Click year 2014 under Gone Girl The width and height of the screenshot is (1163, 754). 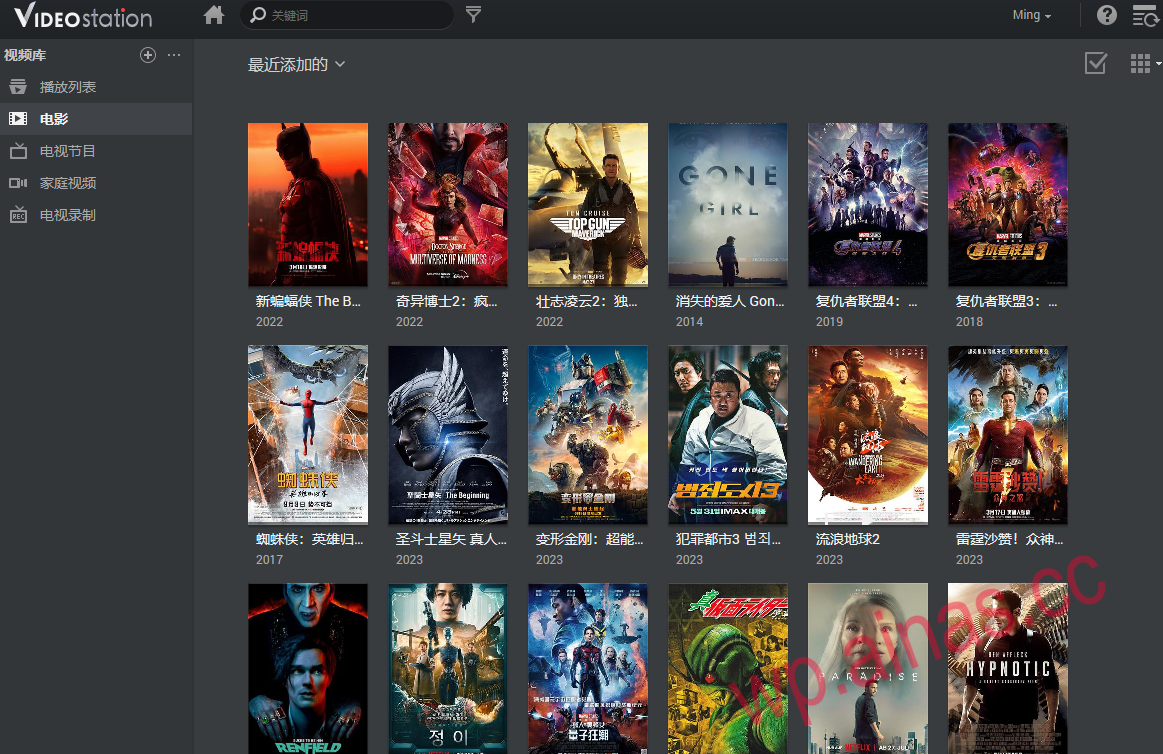(x=689, y=322)
